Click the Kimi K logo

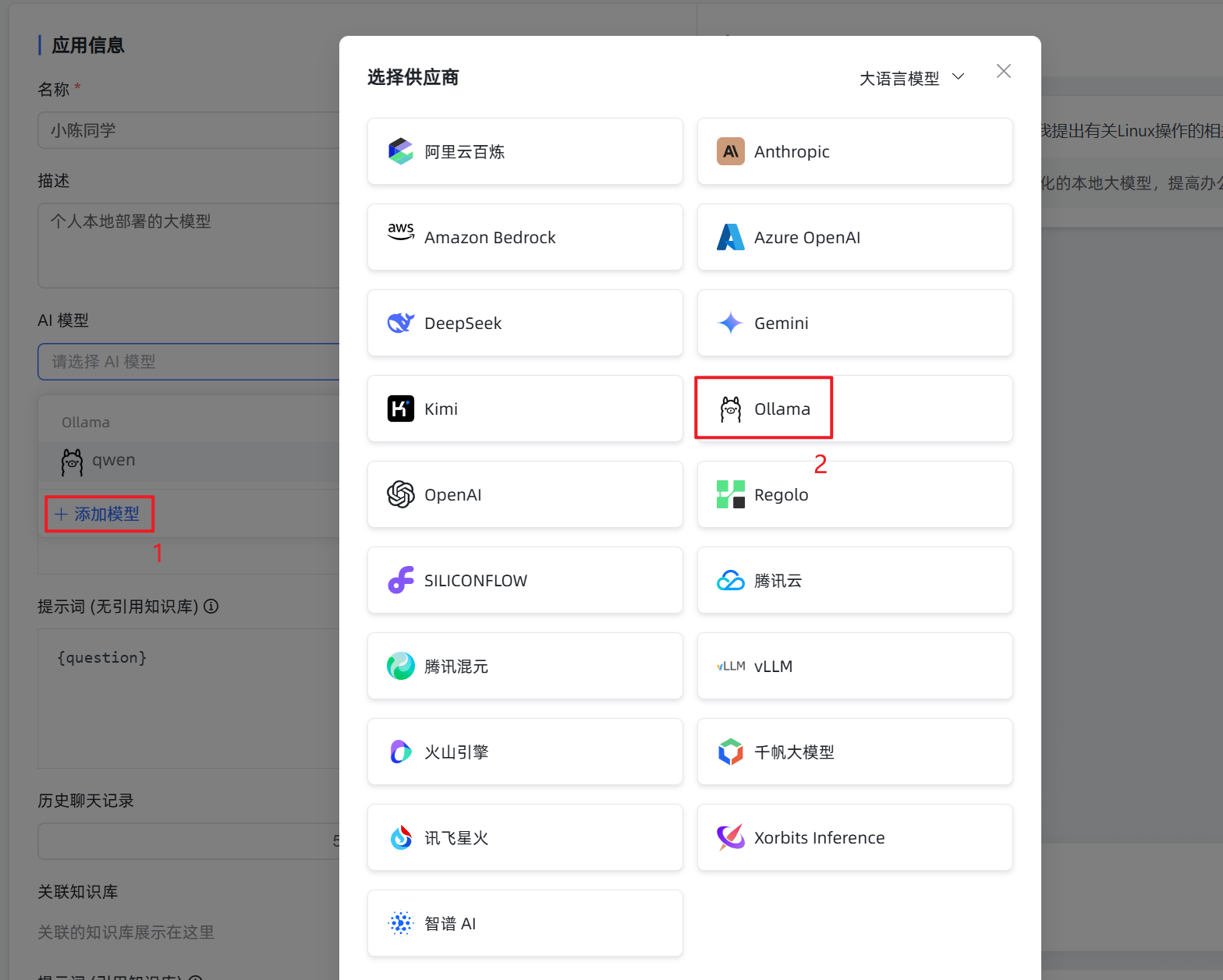pyautogui.click(x=401, y=409)
